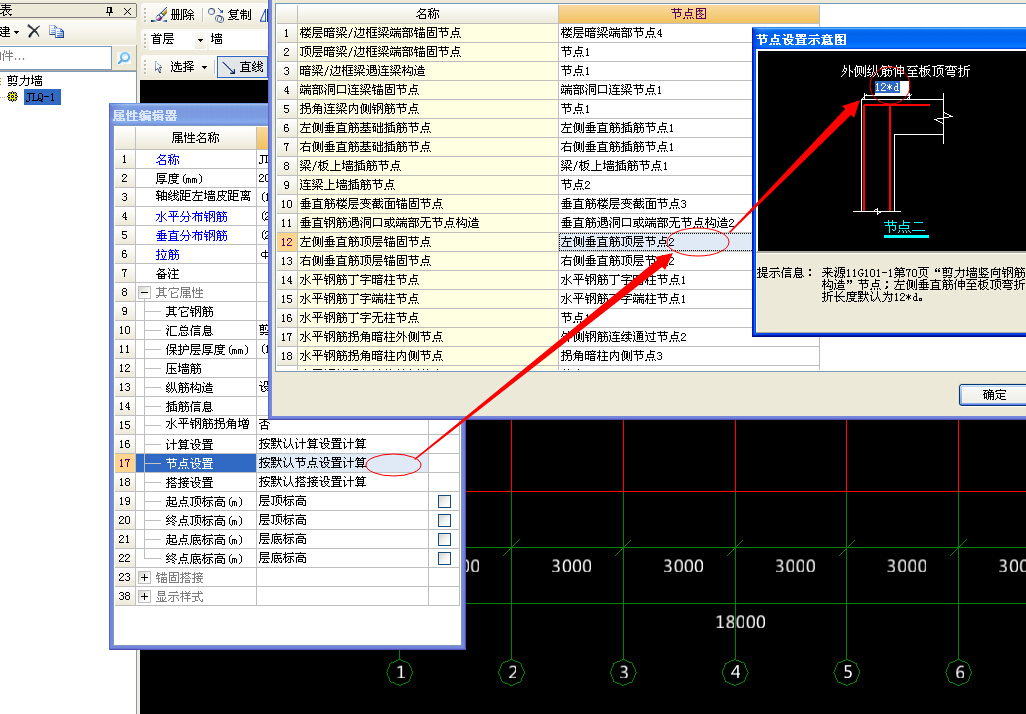Select the 保护层厚度(mm) property row

coord(196,349)
